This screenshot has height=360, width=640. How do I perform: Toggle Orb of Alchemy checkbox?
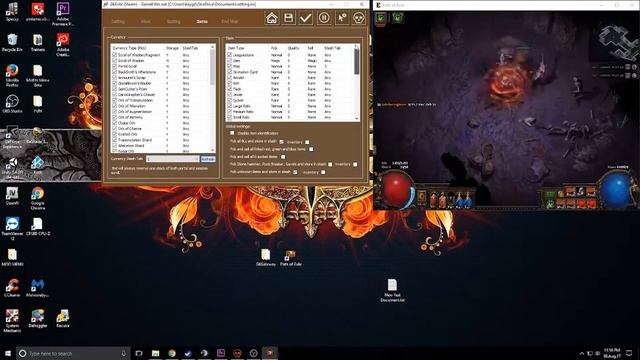tap(115, 117)
